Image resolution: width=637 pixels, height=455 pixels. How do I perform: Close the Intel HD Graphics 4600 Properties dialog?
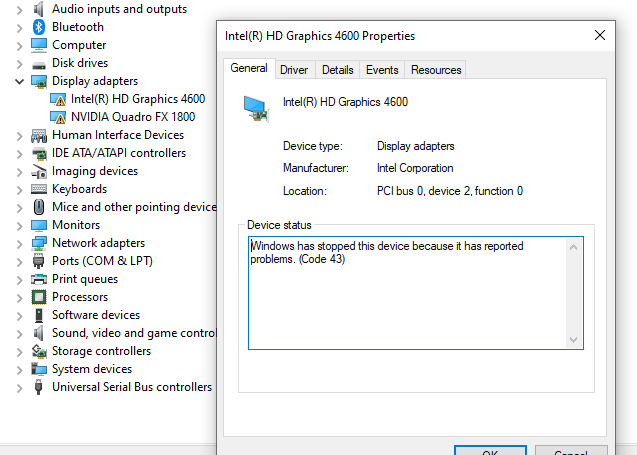point(600,35)
